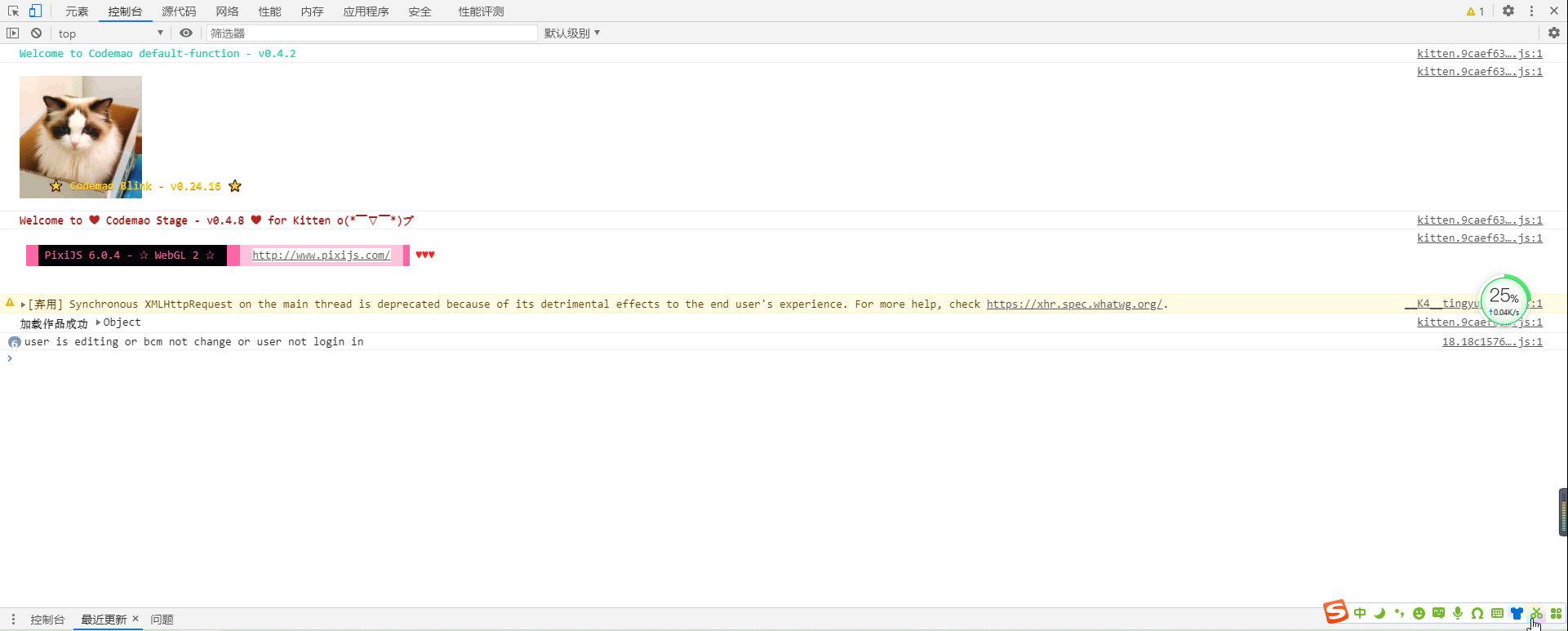Click the warning count indicator
Screen dimensions: 1568x631
(x=1475, y=11)
